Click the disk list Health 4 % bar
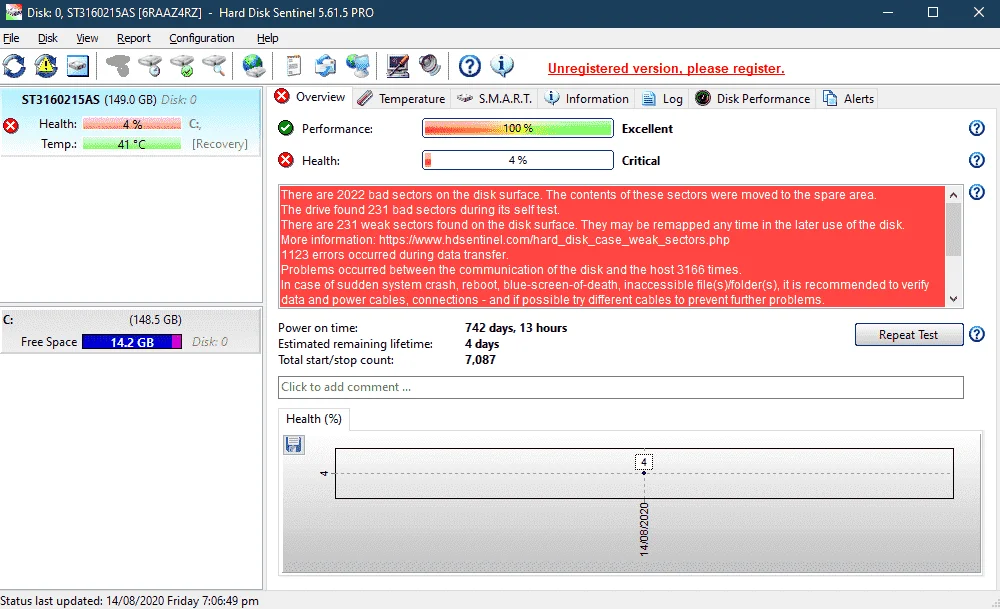 [132, 124]
